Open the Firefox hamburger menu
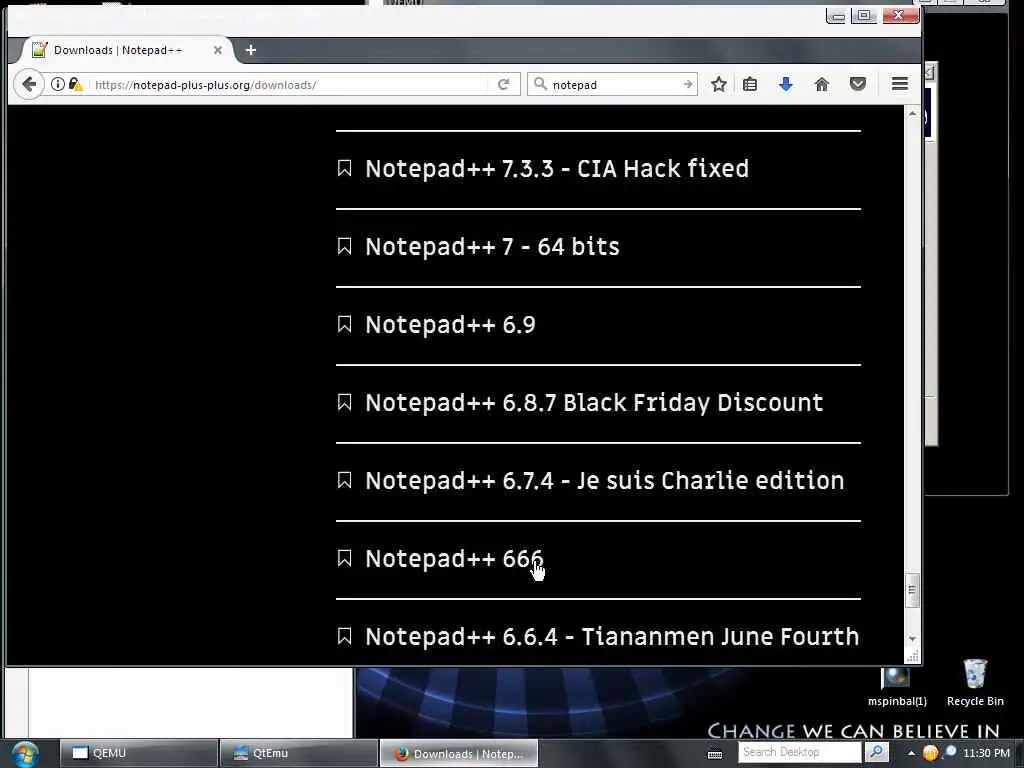The image size is (1024, 768). 900,84
